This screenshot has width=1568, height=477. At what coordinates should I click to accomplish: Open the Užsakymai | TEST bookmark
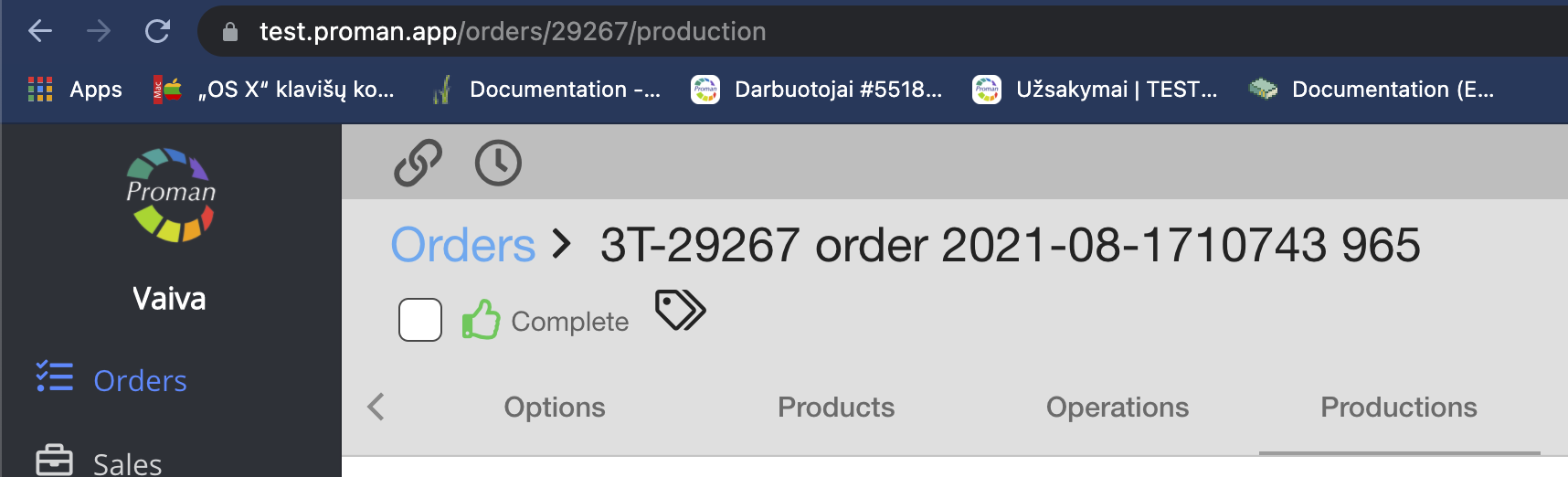1096,90
